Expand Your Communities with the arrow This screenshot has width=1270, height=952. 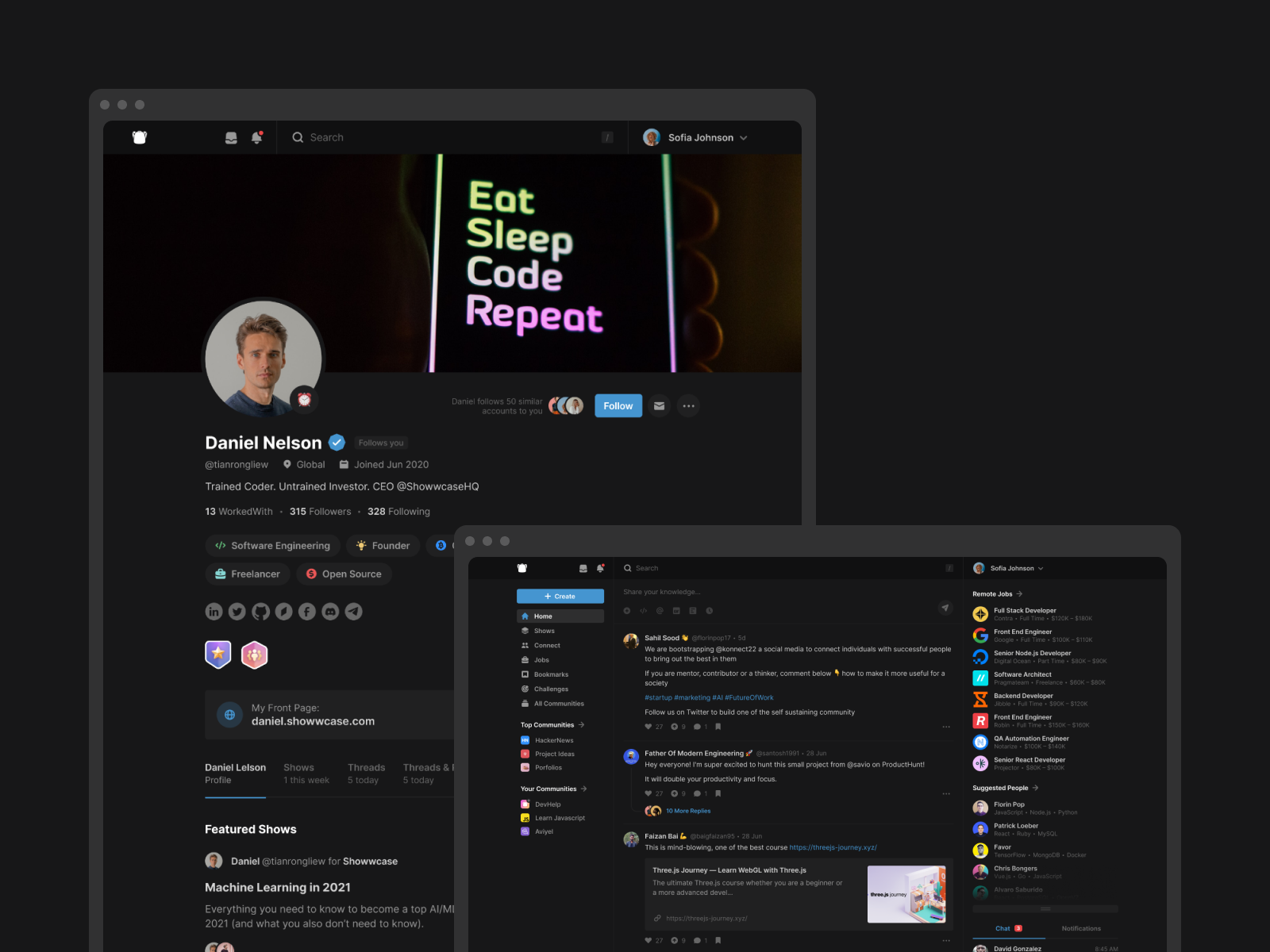584,789
